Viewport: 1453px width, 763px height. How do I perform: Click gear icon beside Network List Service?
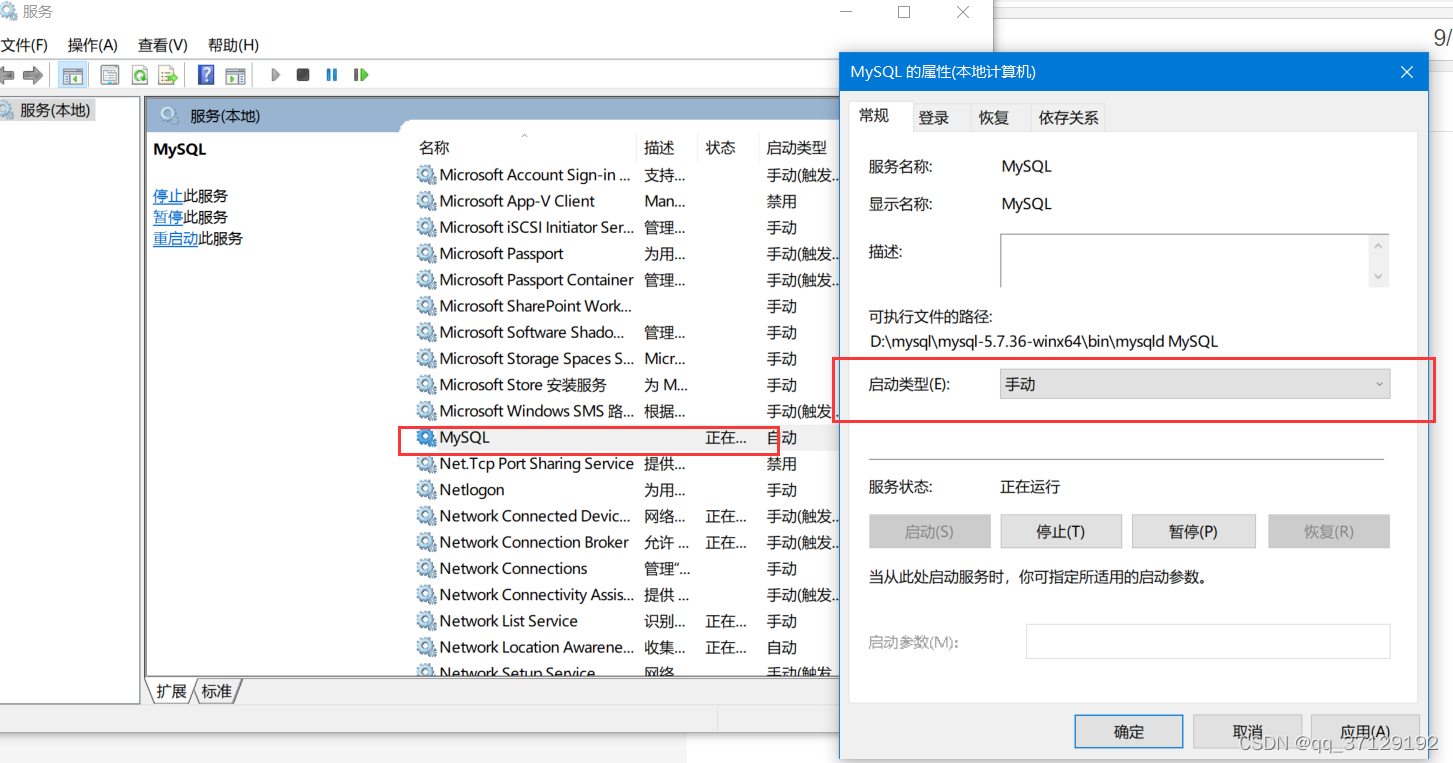427,621
